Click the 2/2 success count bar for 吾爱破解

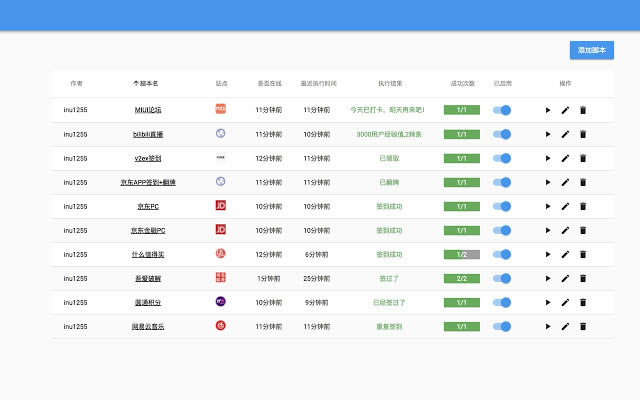click(x=462, y=279)
